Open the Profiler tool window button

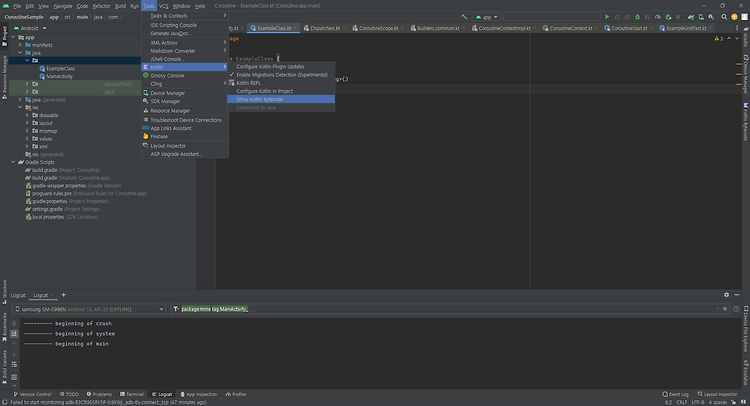click(236, 394)
